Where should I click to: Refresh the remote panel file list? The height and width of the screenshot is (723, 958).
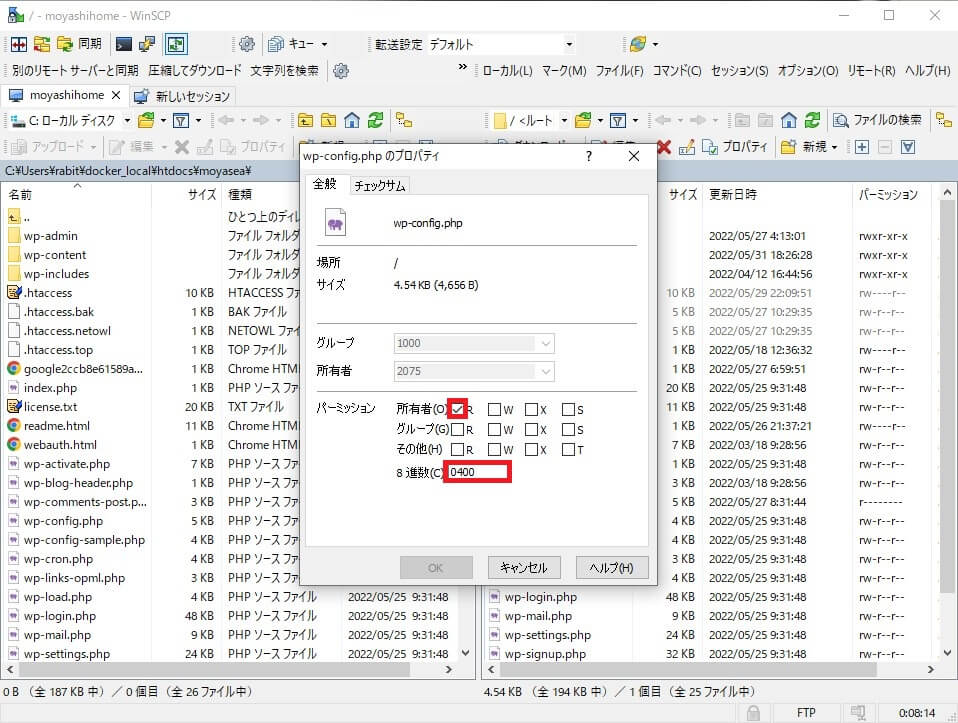click(x=814, y=120)
